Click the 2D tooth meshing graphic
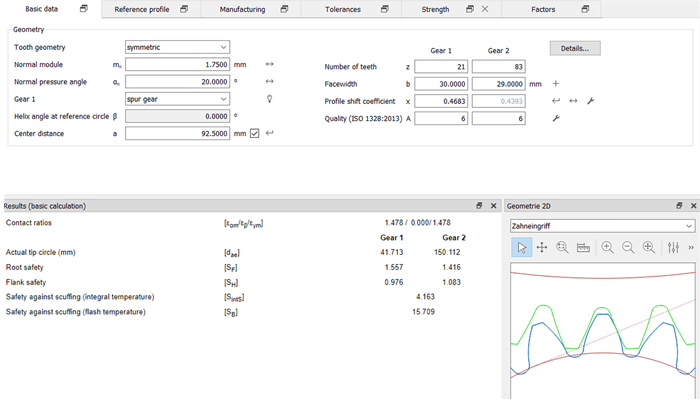 tap(603, 330)
